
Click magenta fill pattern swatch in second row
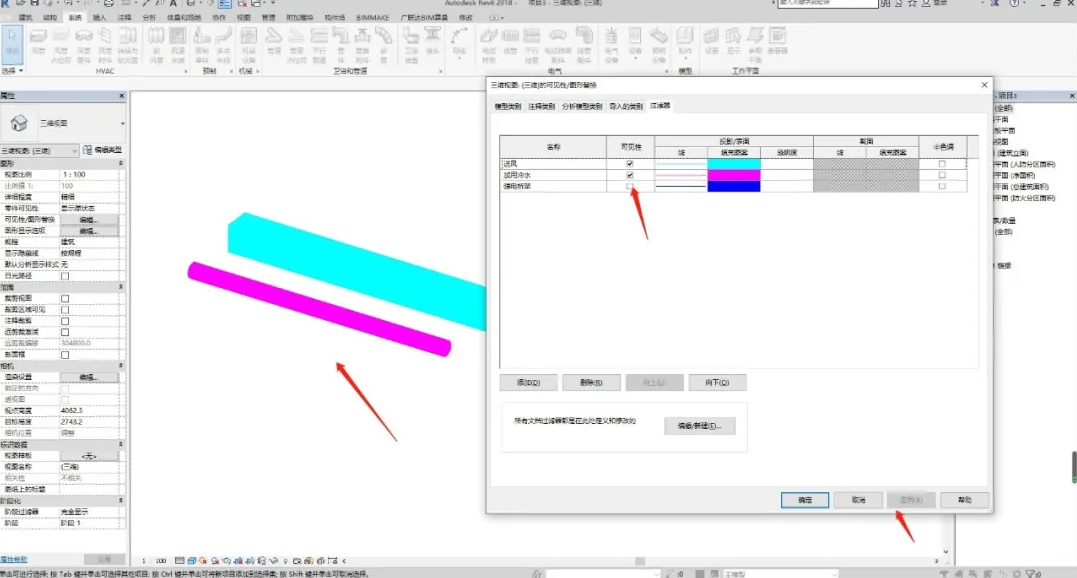point(734,175)
